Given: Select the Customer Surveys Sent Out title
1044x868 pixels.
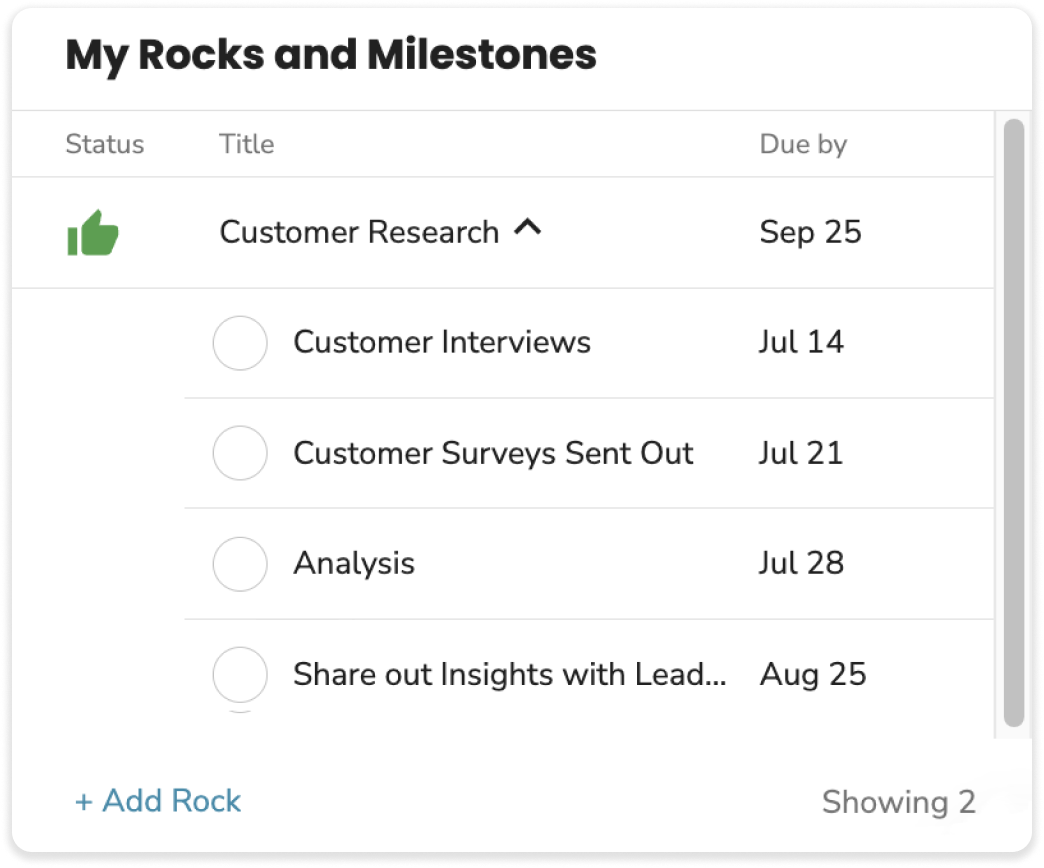Looking at the screenshot, I should point(493,453).
